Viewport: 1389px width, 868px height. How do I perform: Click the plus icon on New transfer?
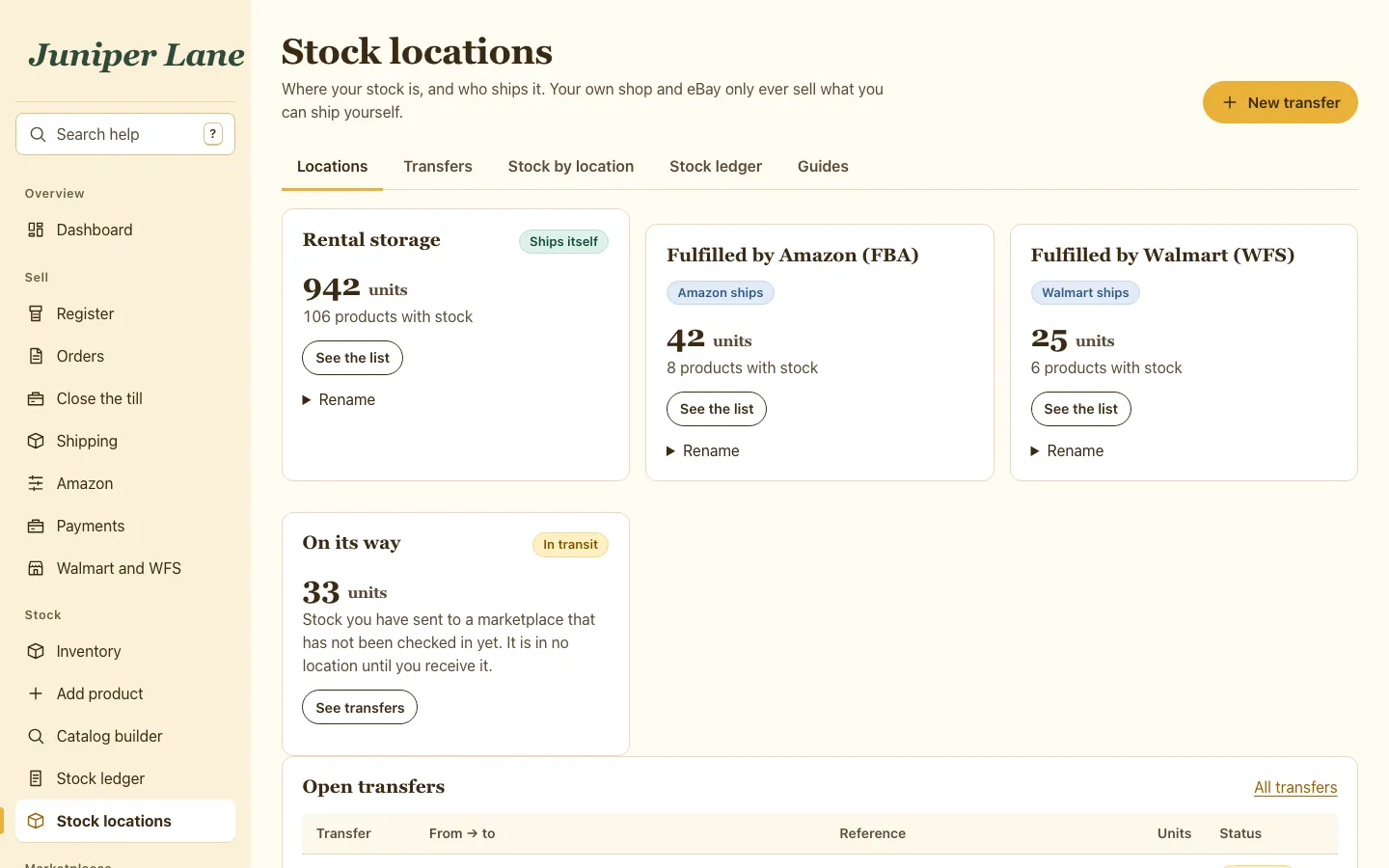coord(1230,102)
